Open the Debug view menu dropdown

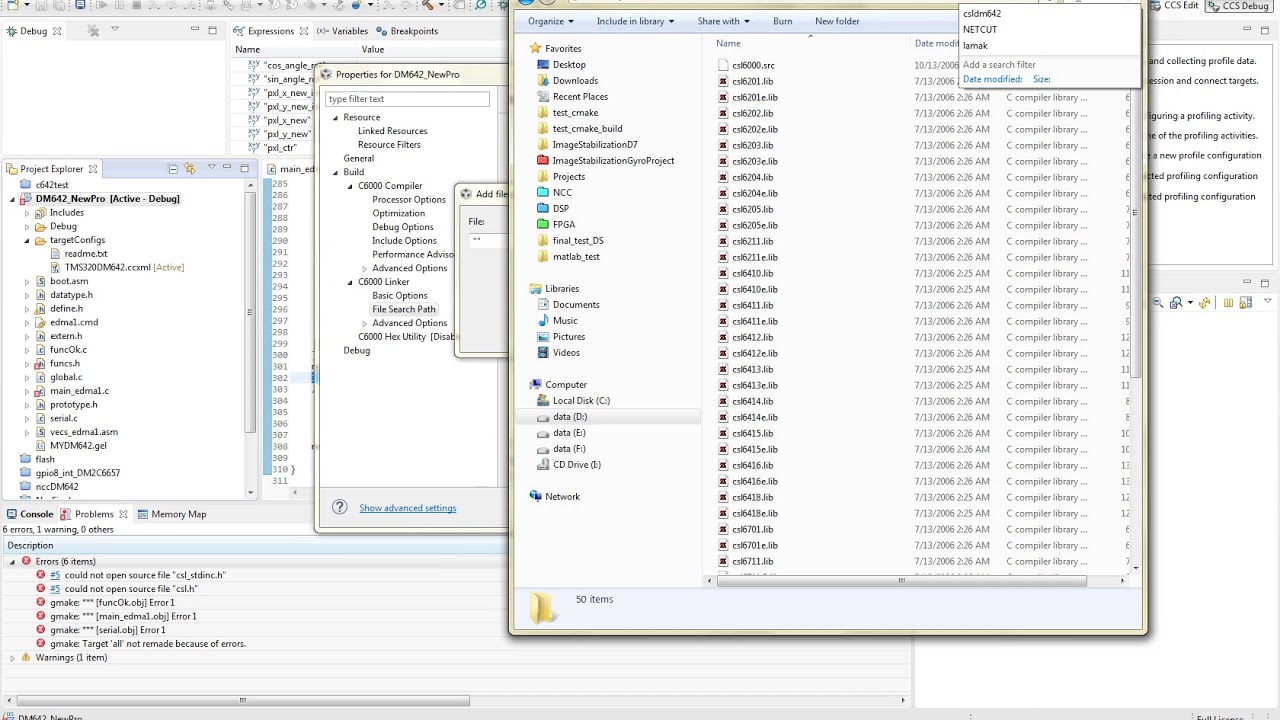coord(115,30)
